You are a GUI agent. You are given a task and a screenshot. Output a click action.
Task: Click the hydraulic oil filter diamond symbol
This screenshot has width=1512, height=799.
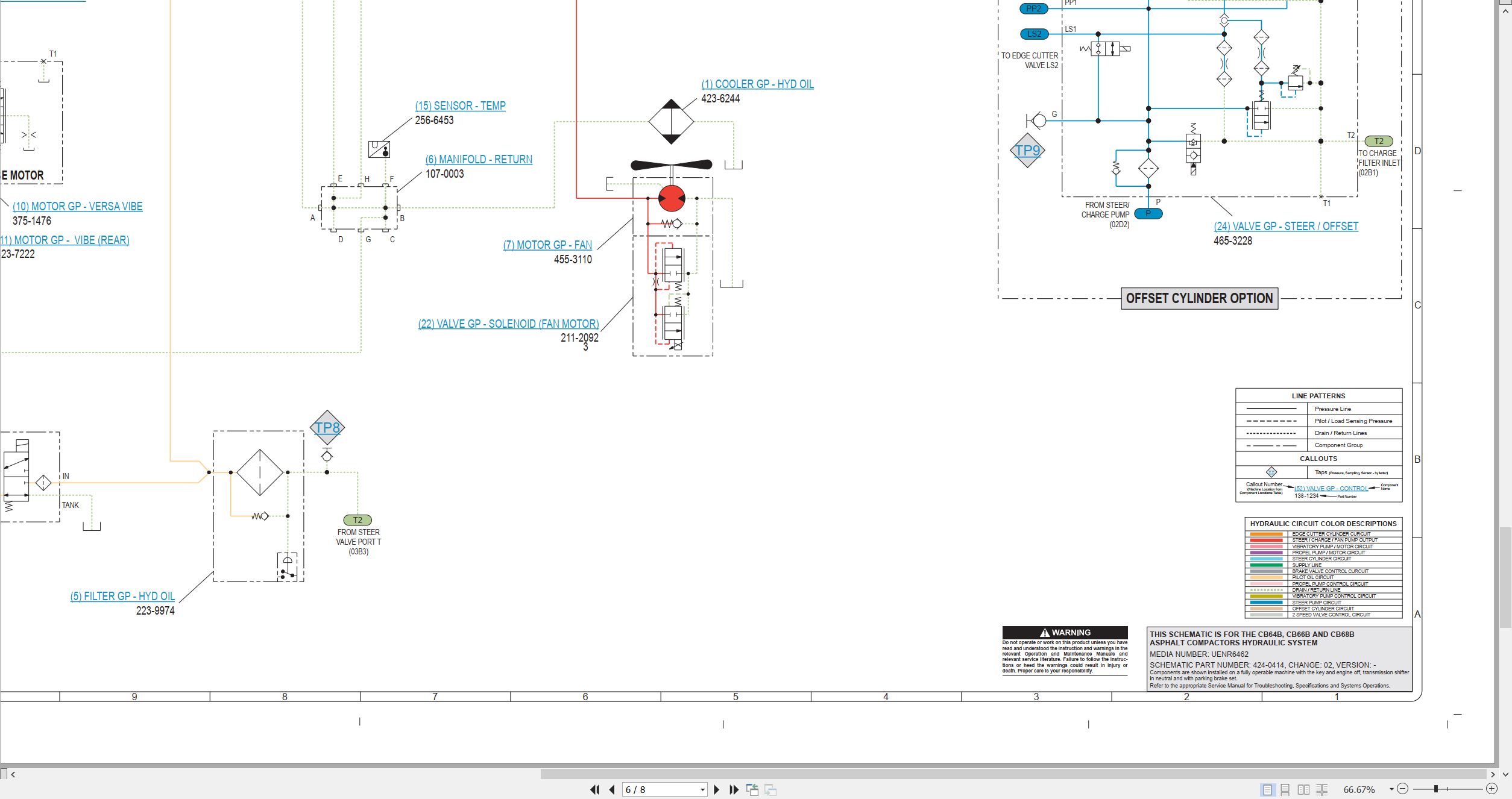(260, 472)
